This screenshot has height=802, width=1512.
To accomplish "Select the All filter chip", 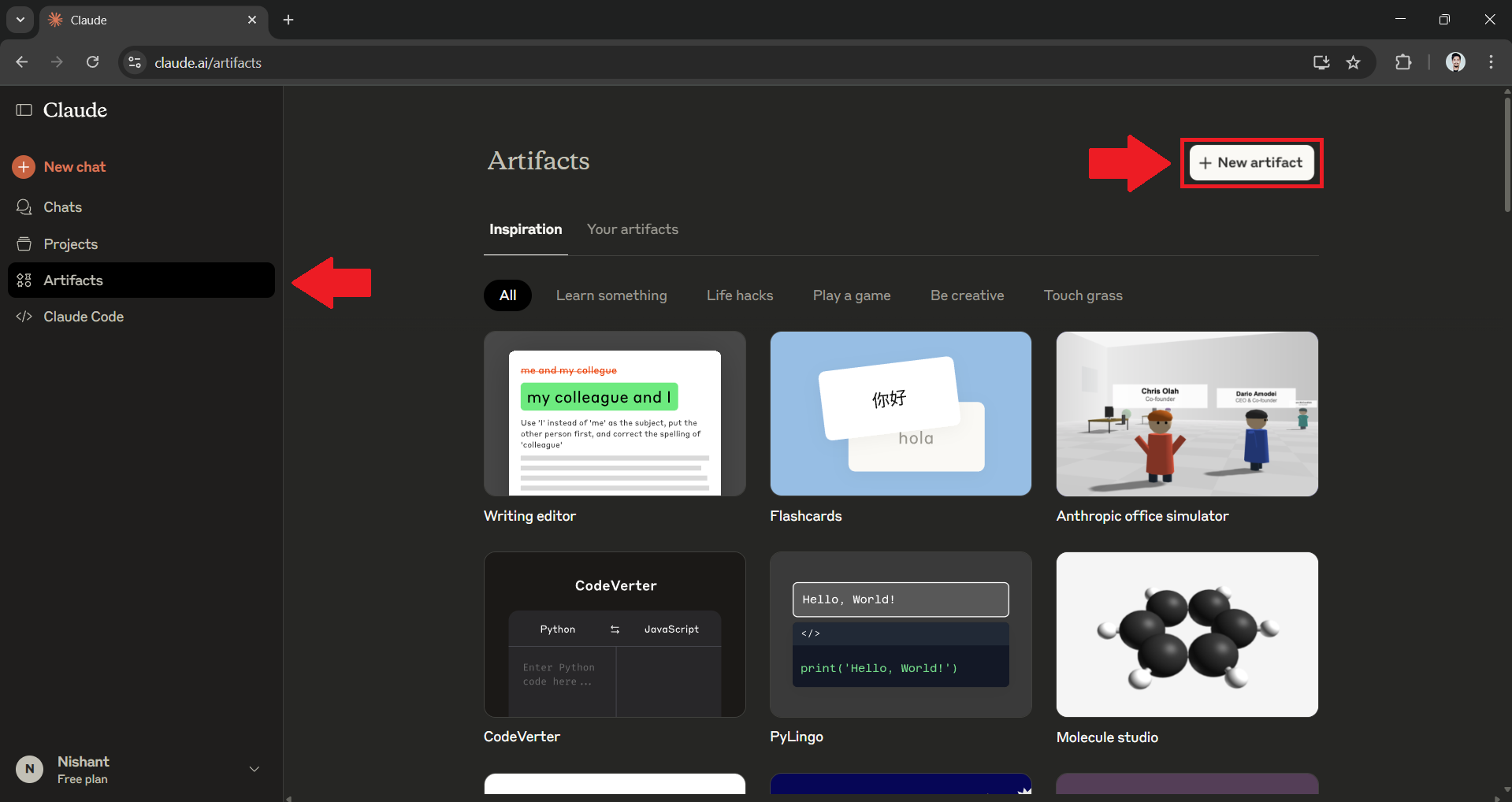I will 508,295.
